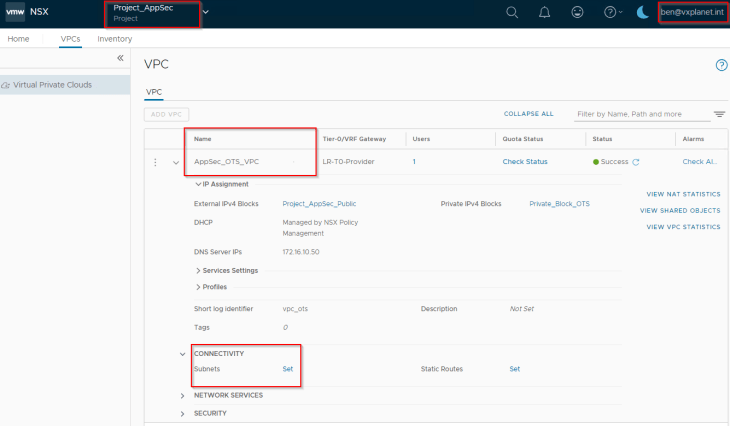Click VIEW VPC STATISTICS
This screenshot has width=730, height=426.
[x=683, y=227]
